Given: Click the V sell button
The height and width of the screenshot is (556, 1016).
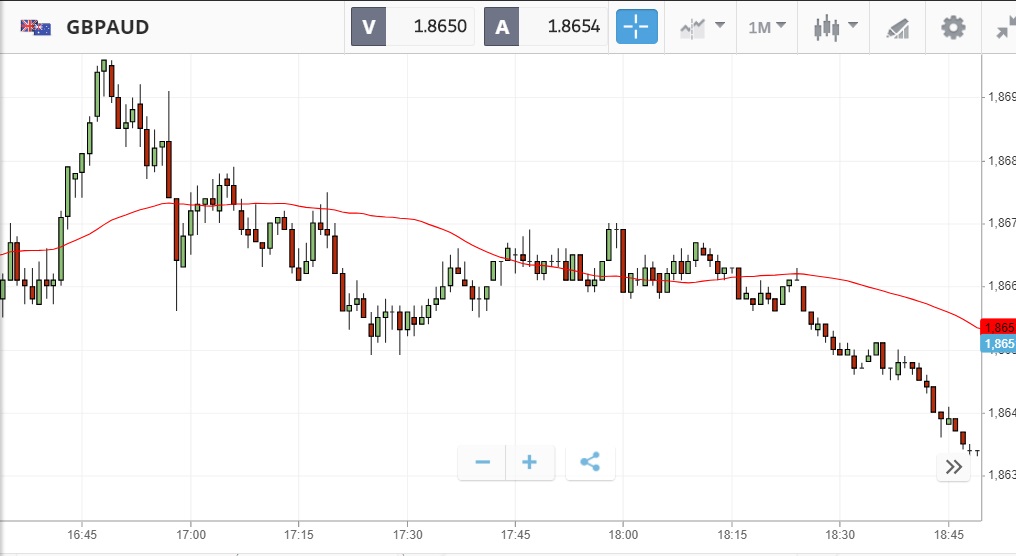Looking at the screenshot, I should click(x=368, y=27).
